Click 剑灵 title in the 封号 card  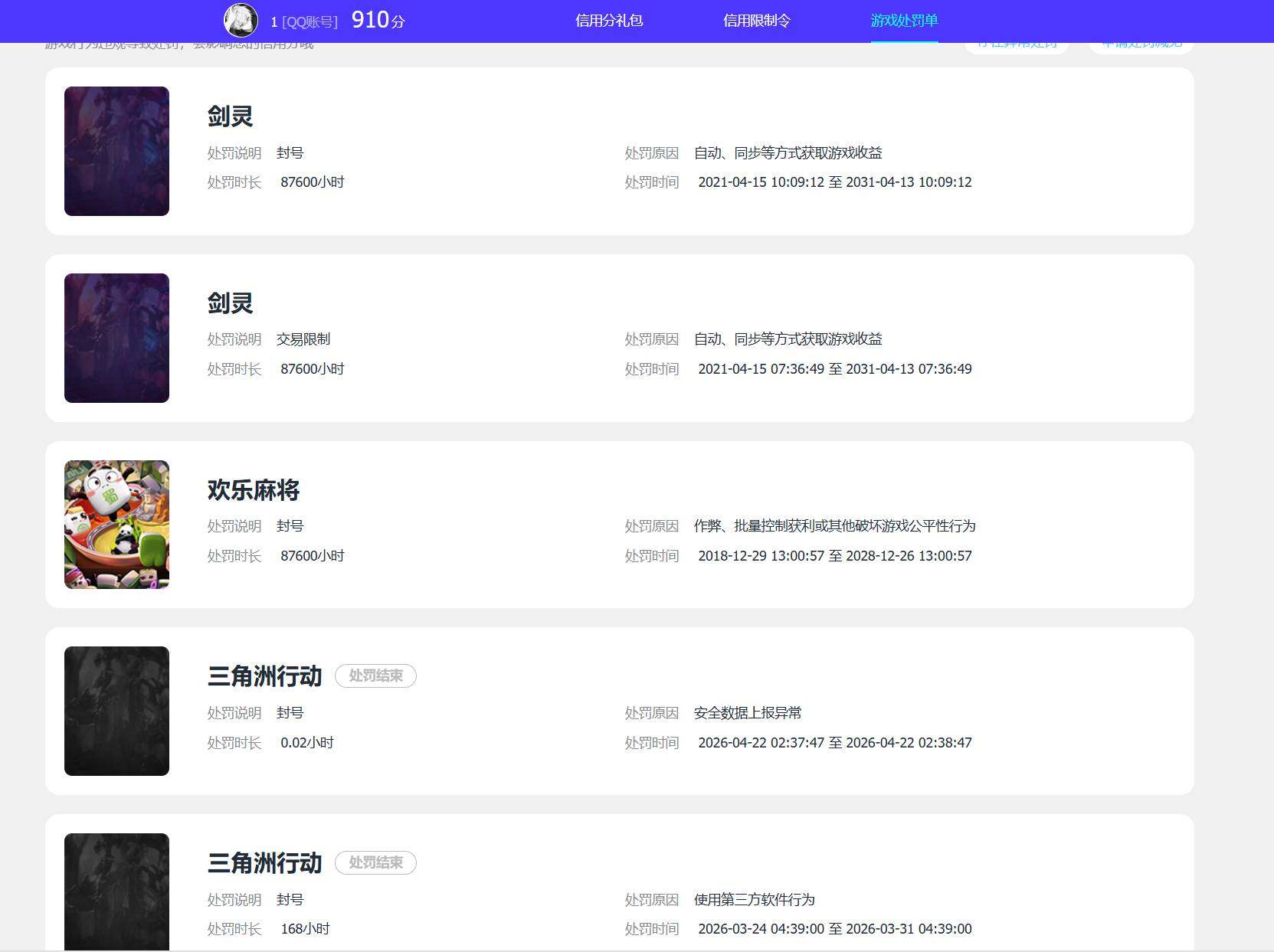(230, 116)
